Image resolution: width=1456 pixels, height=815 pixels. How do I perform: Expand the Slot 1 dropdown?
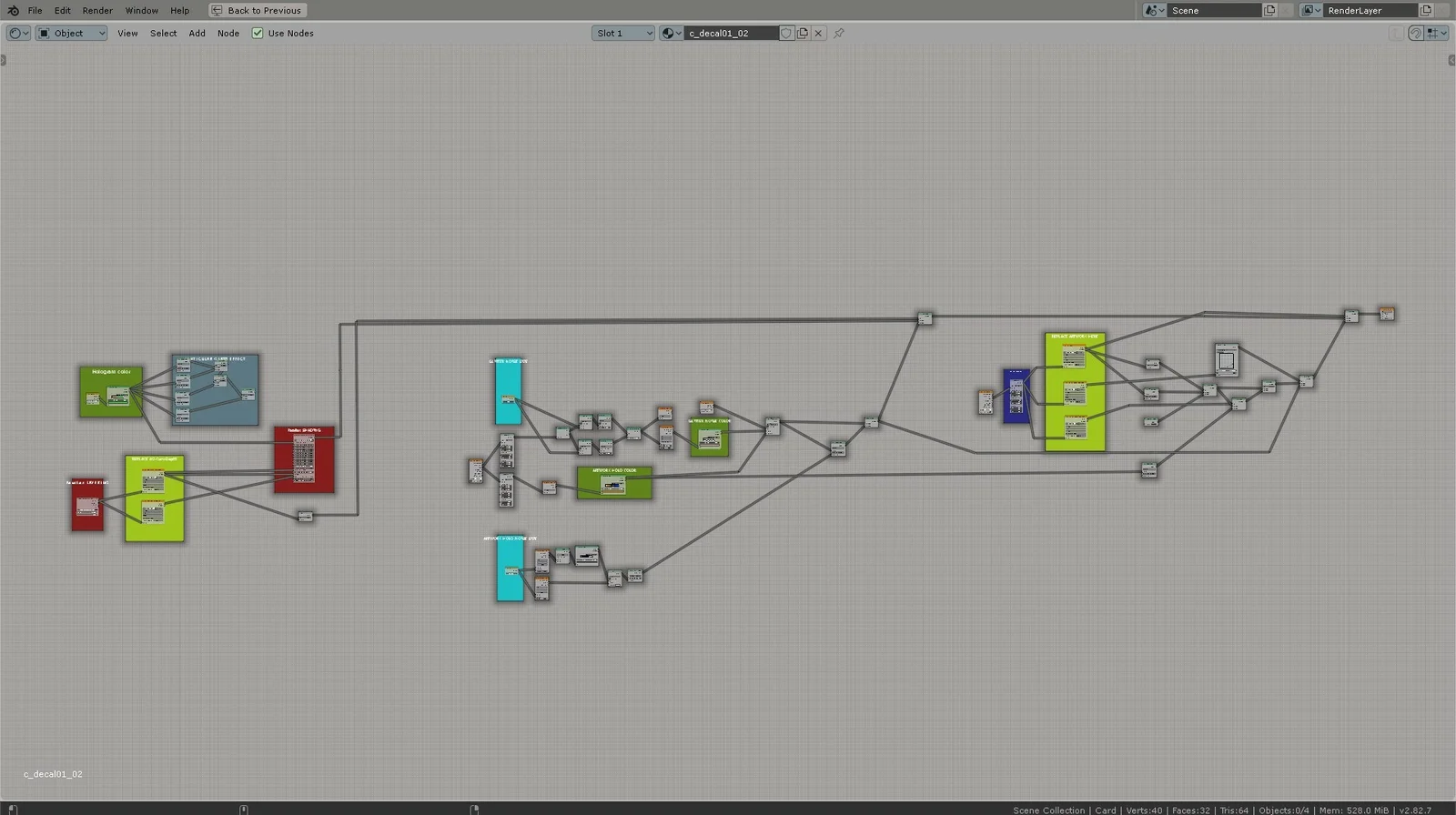[x=623, y=33]
